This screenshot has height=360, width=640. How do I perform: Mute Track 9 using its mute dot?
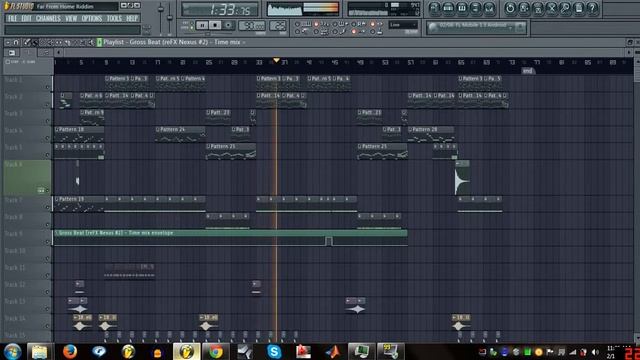[x=47, y=242]
